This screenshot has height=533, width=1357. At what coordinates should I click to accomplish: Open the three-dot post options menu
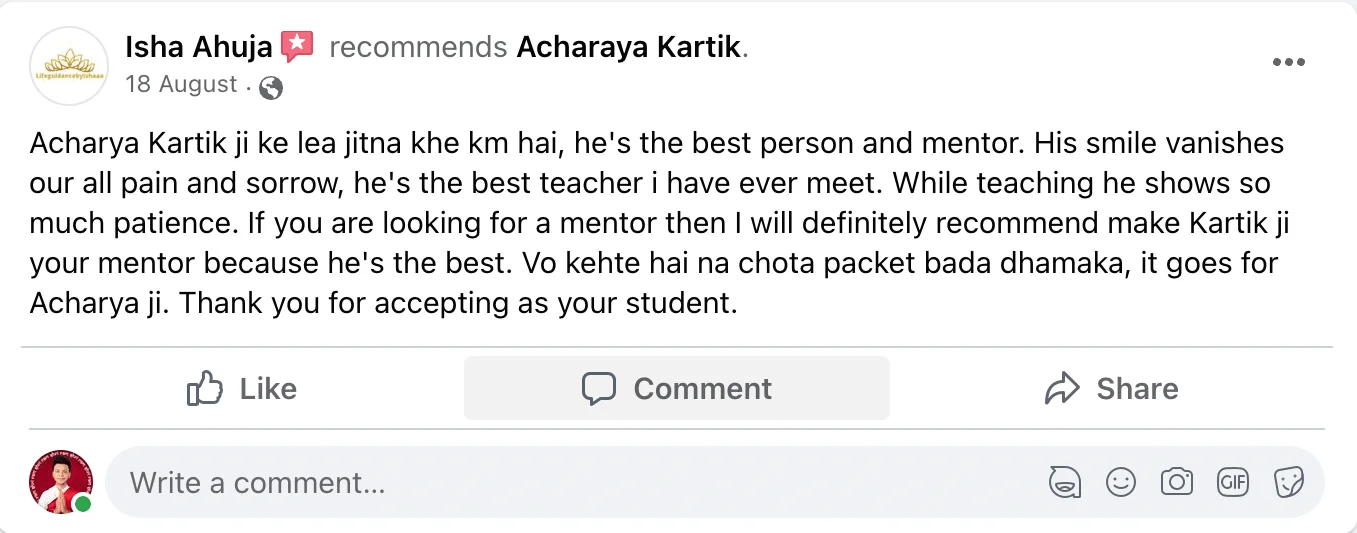tap(1289, 62)
